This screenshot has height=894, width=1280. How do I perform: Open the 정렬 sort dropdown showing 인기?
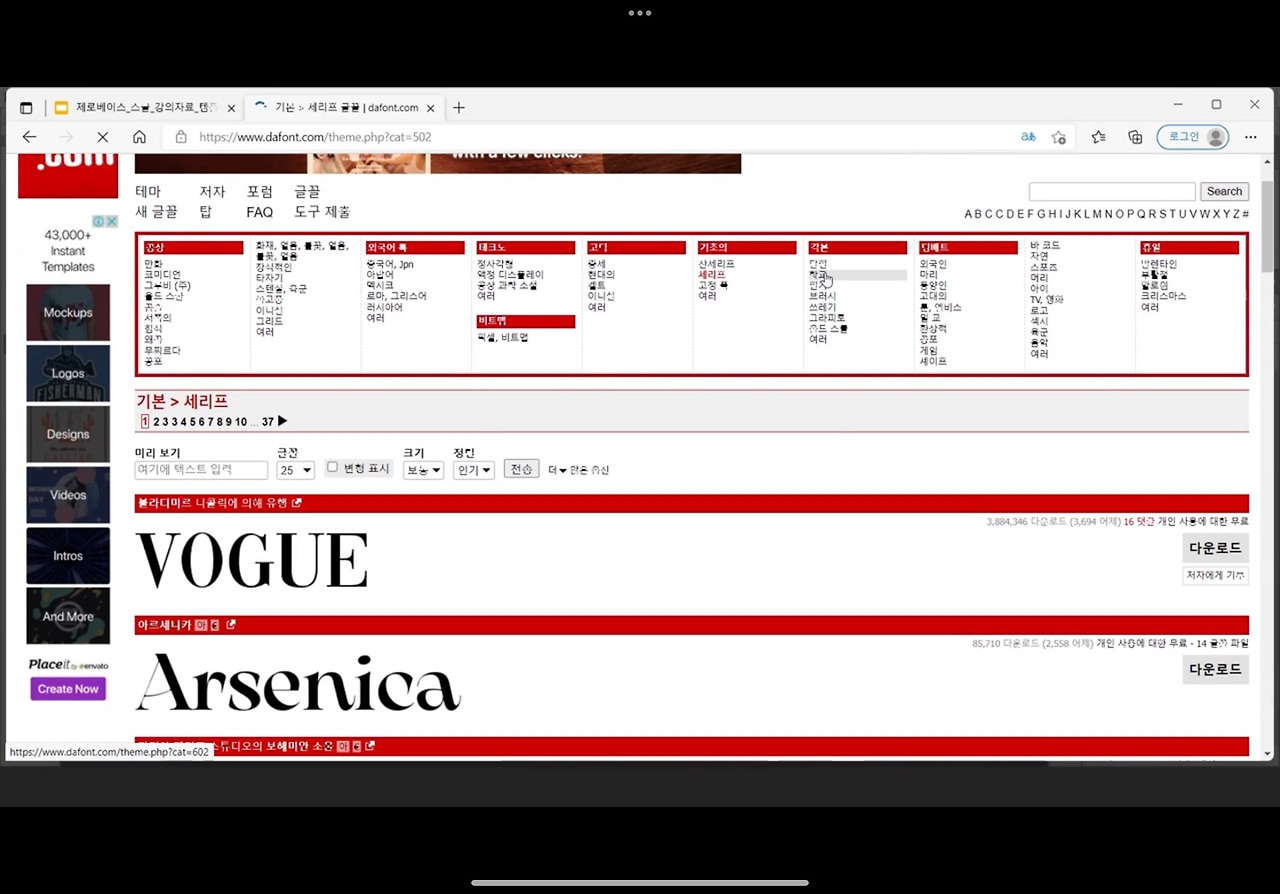click(x=473, y=470)
